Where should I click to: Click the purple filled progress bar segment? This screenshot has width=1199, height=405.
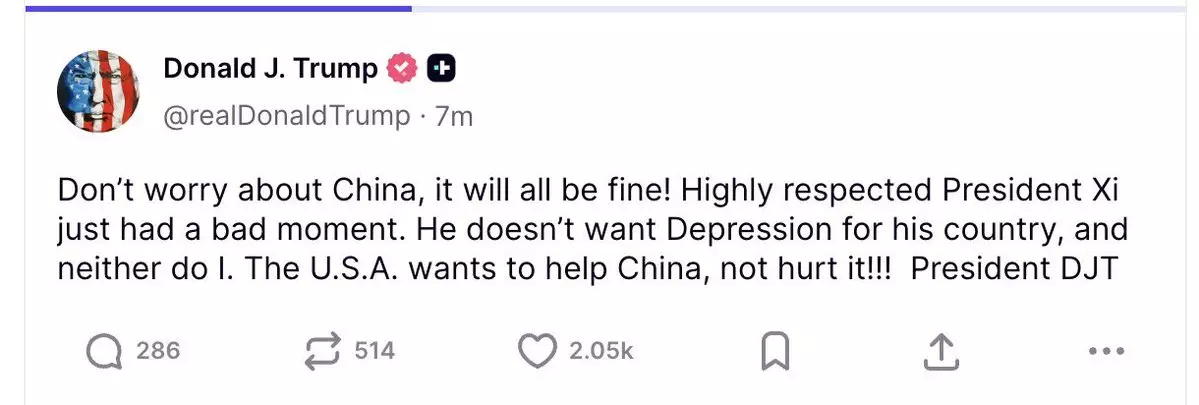pyautogui.click(x=218, y=8)
